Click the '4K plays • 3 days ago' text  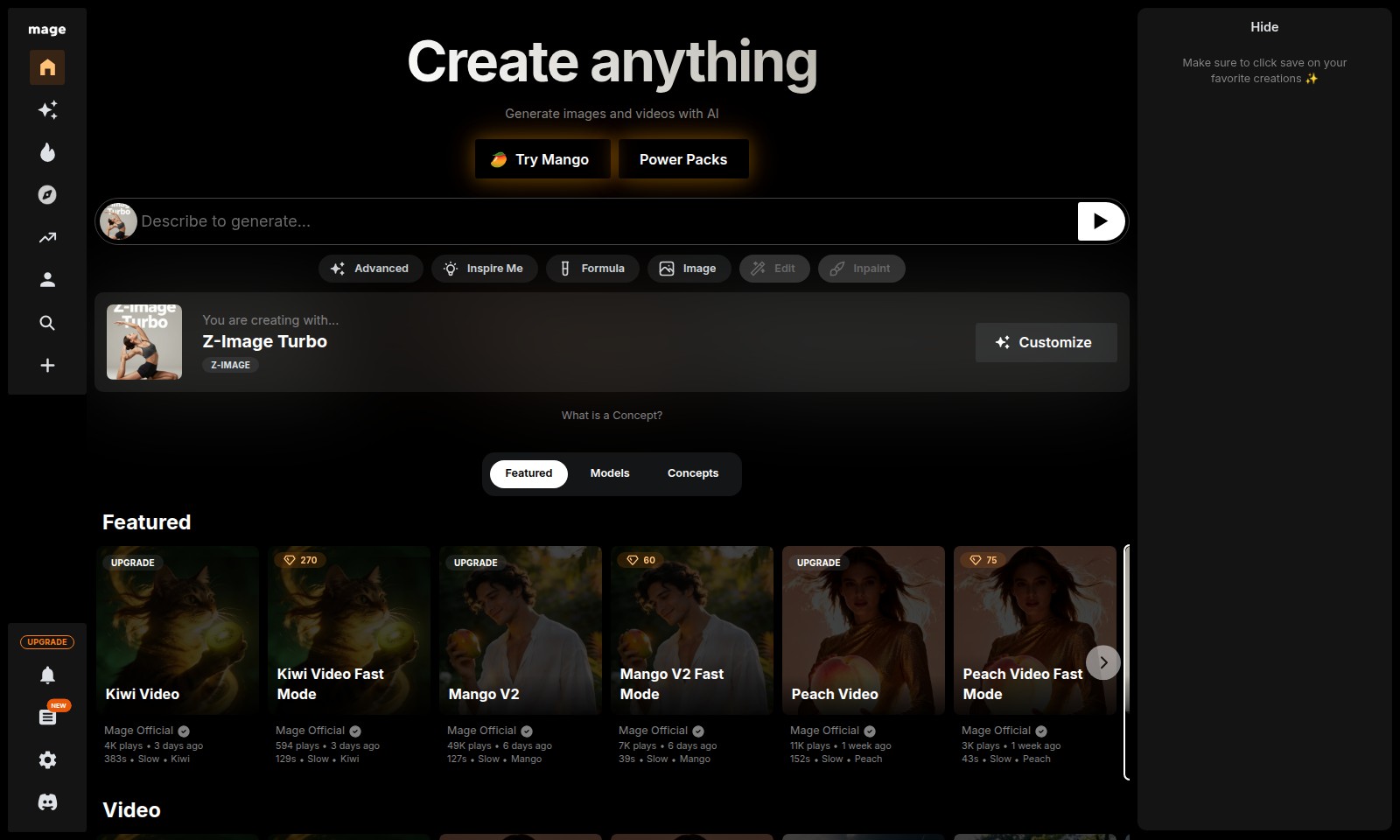pyautogui.click(x=153, y=745)
